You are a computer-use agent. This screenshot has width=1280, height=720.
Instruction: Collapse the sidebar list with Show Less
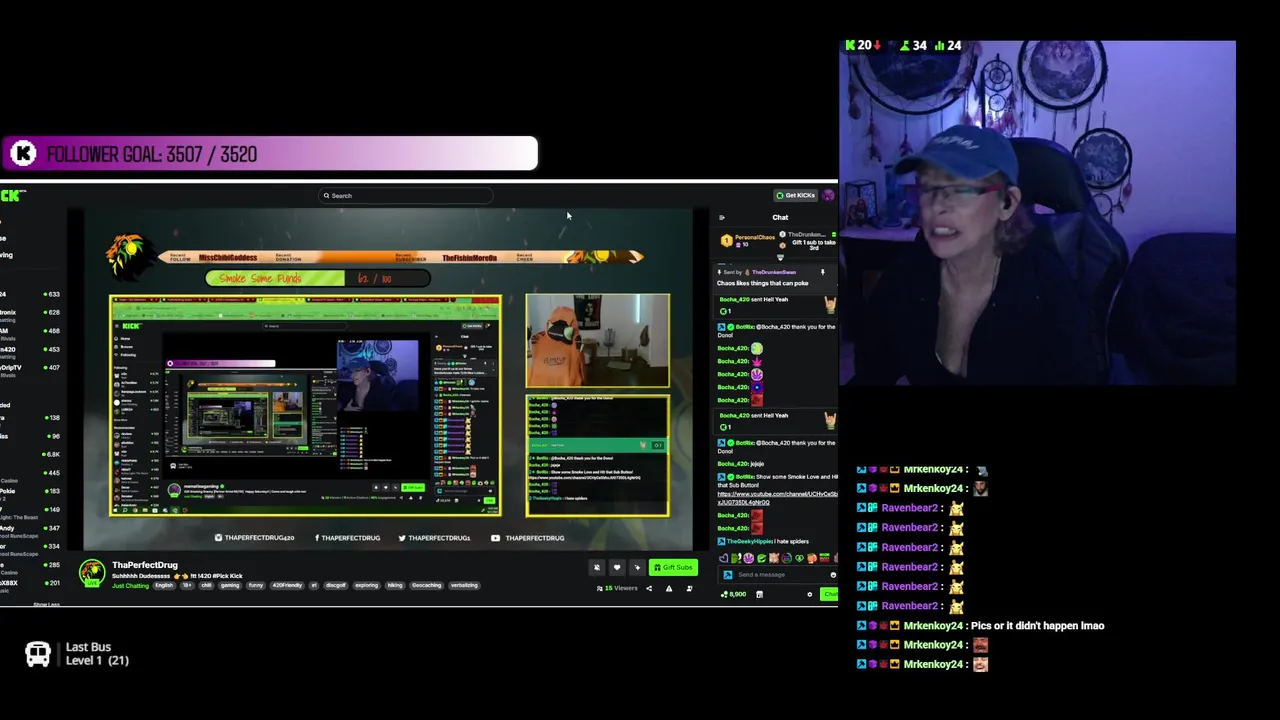[x=47, y=604]
